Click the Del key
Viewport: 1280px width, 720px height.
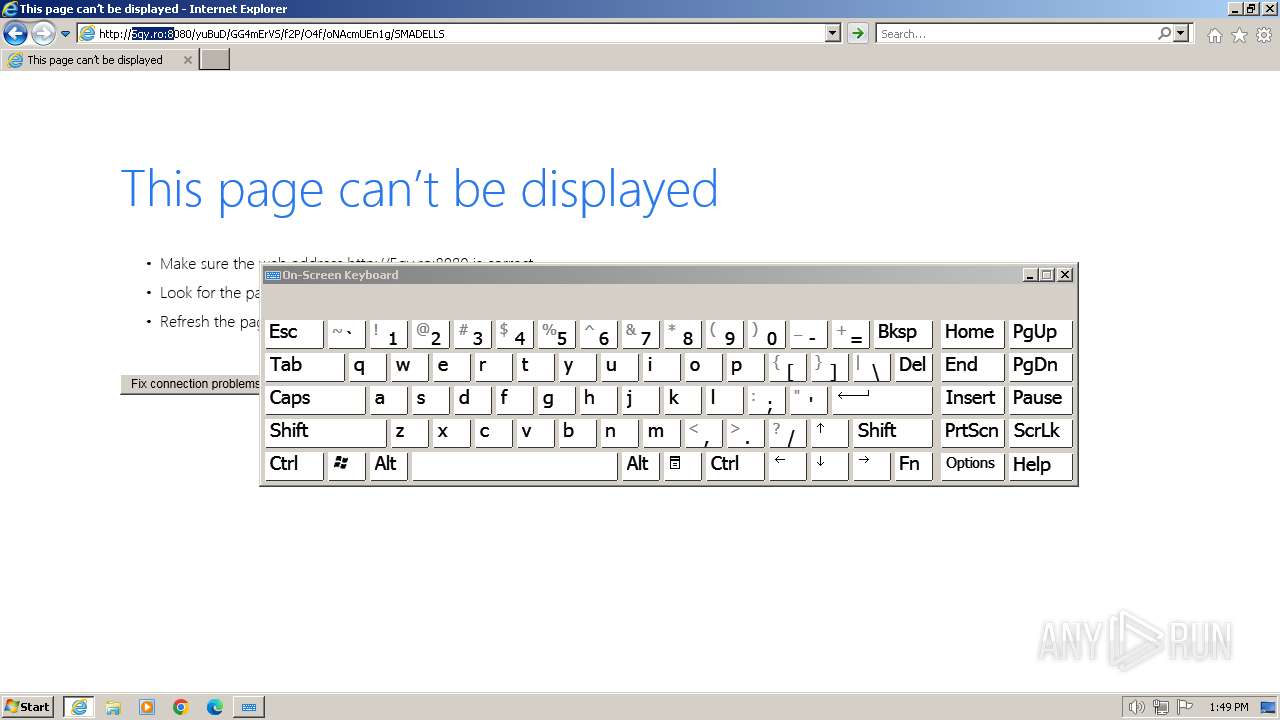913,366
